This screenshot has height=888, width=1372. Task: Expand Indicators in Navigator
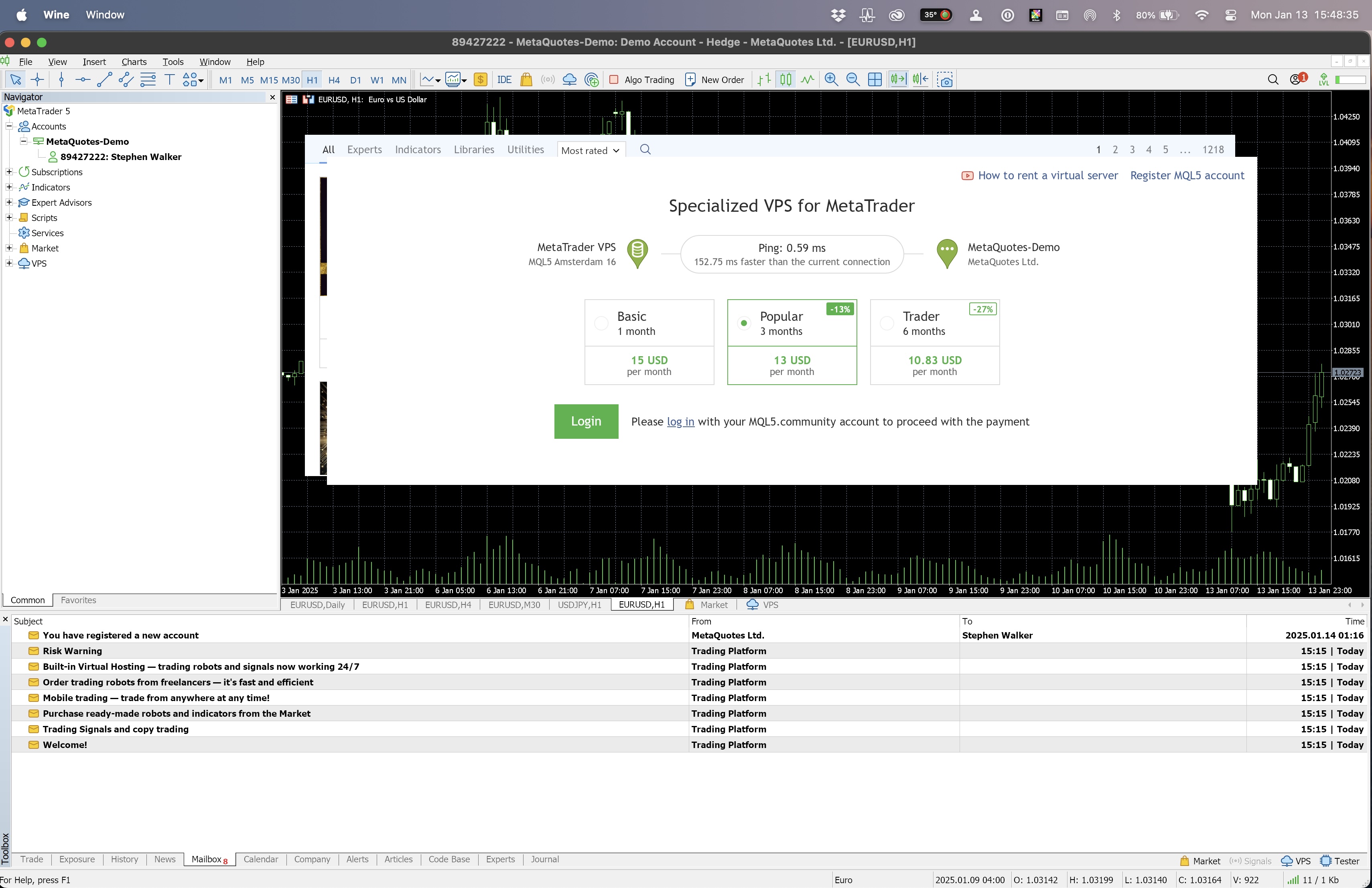pos(9,187)
